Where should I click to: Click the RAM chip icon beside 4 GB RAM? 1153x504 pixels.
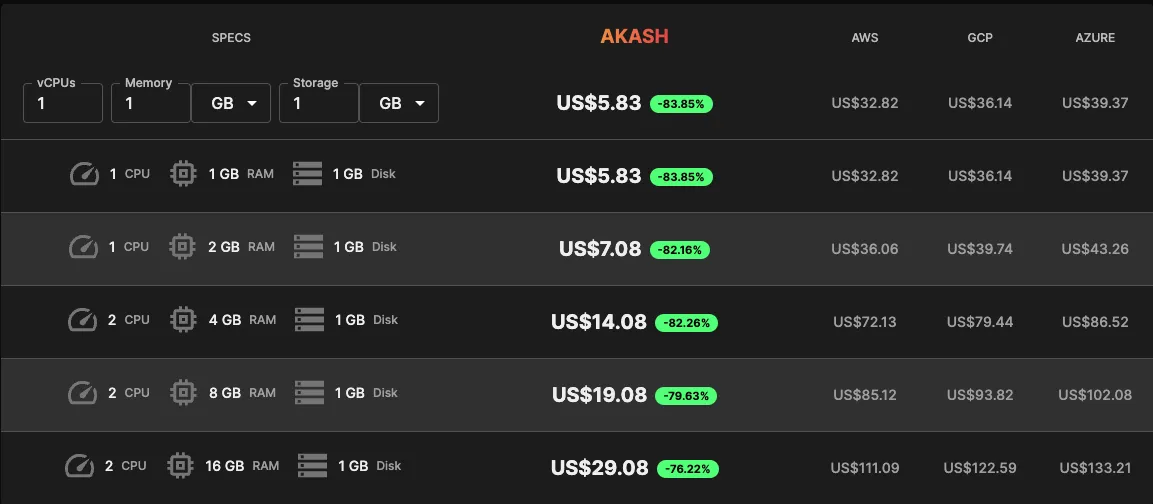click(x=182, y=320)
